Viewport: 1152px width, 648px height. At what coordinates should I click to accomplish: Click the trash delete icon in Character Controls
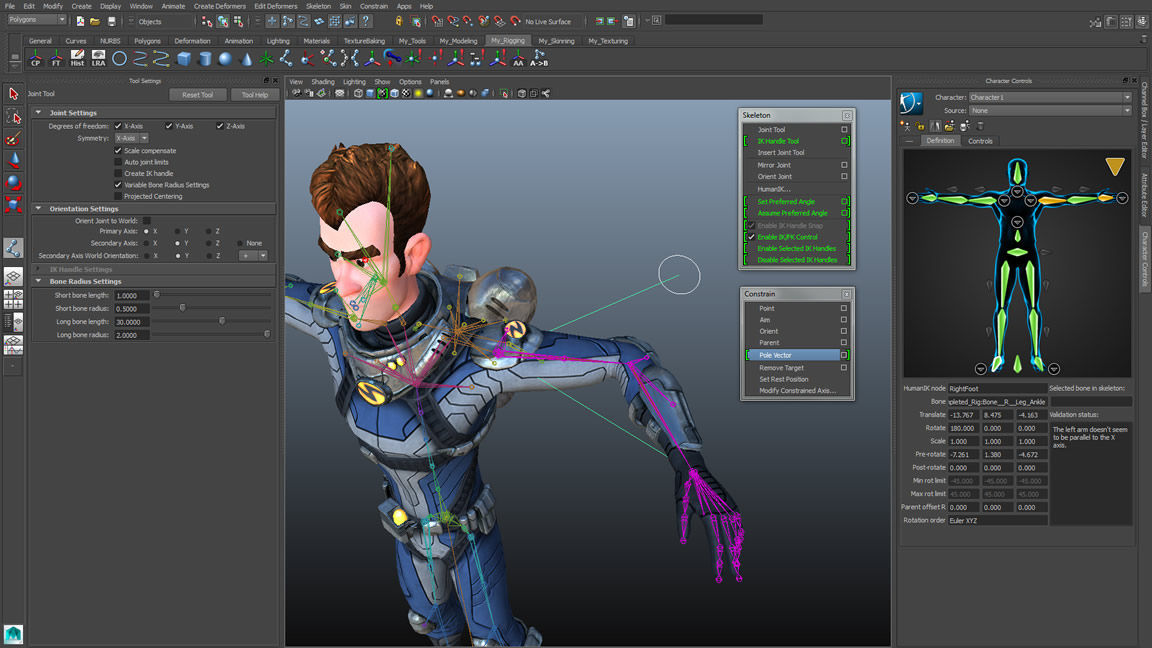pos(980,126)
